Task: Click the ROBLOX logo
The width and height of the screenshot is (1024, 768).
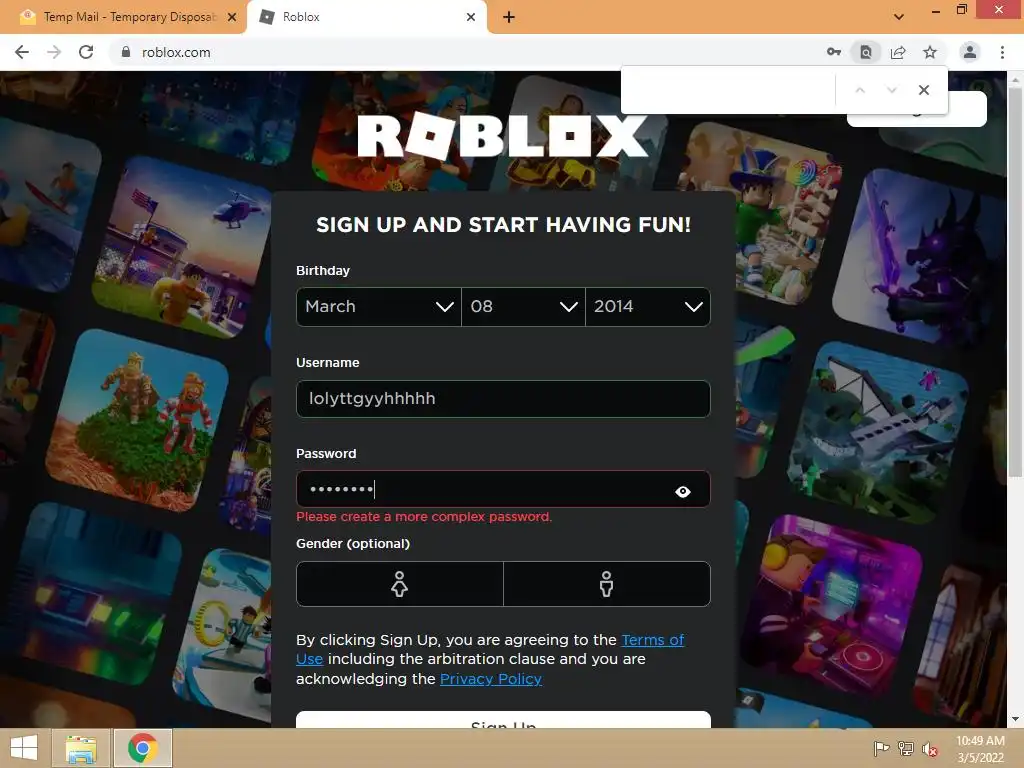Action: click(x=503, y=136)
